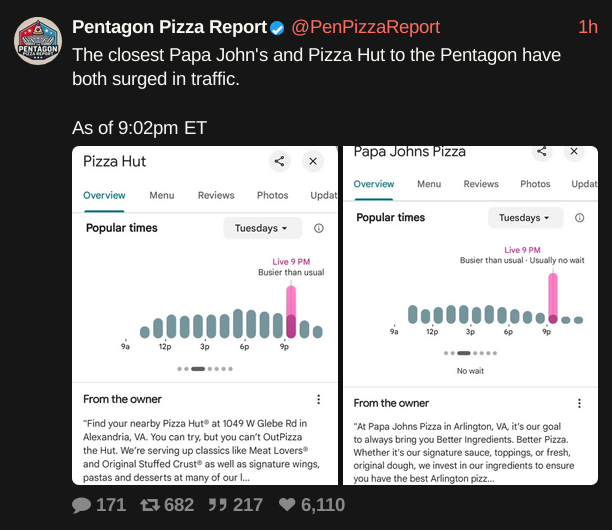Open Pizza Hut popular times info icon
612x530 pixels.
(x=318, y=228)
